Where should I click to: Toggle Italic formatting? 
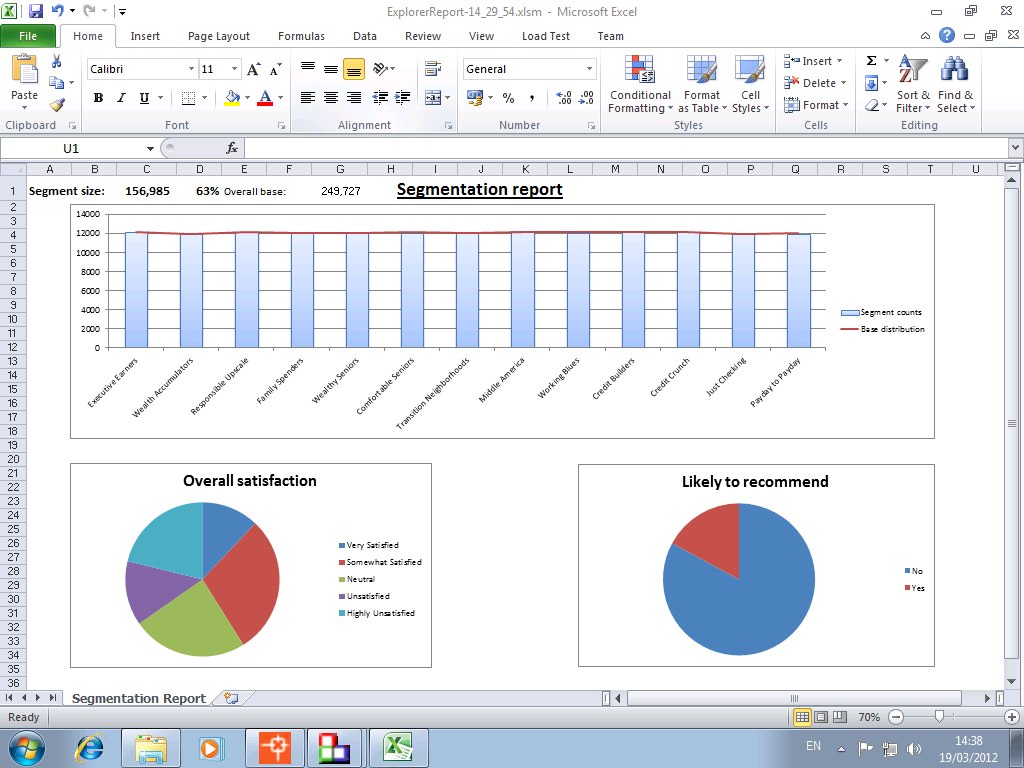pos(121,98)
